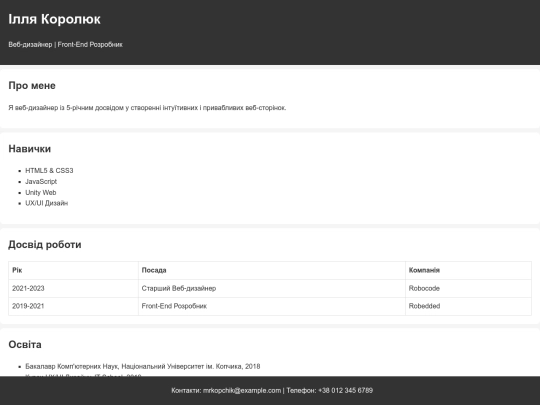Select the Robedded company cell
Viewport: 540px width, 405px height.
click(468, 306)
